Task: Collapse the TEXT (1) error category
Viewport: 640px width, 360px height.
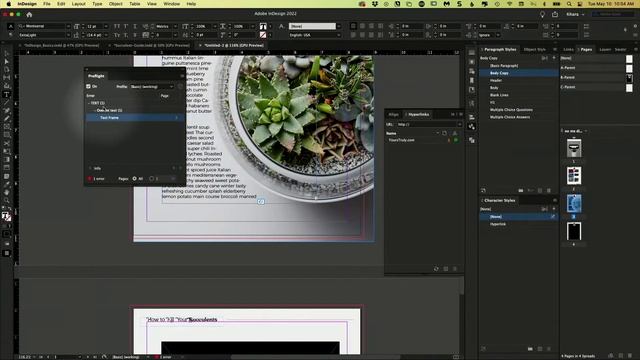Action: tap(89, 103)
